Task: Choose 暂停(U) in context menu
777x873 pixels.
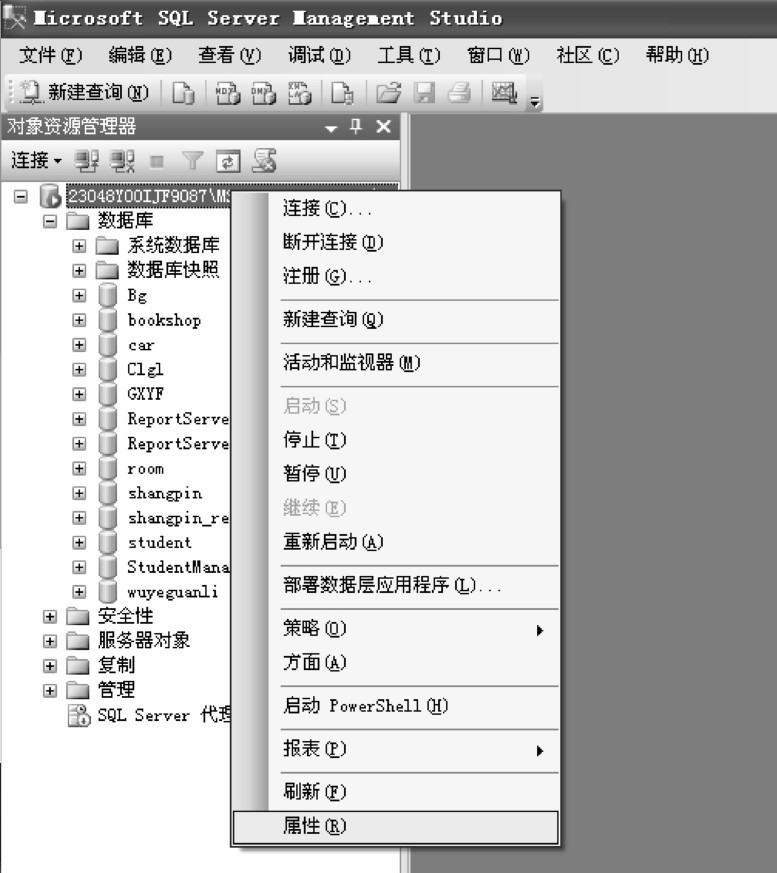Action: [x=396, y=474]
